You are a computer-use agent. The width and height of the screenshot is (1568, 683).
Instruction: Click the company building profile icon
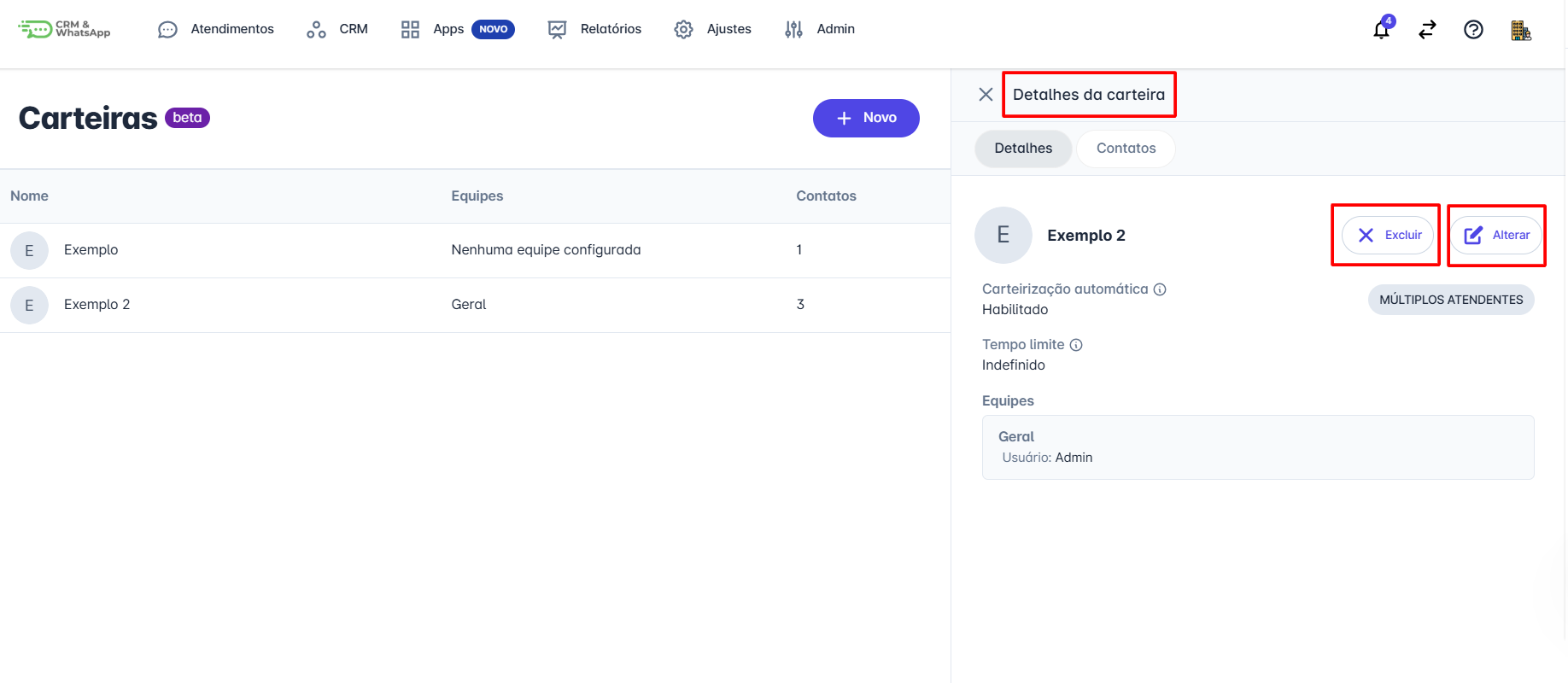coord(1520,31)
